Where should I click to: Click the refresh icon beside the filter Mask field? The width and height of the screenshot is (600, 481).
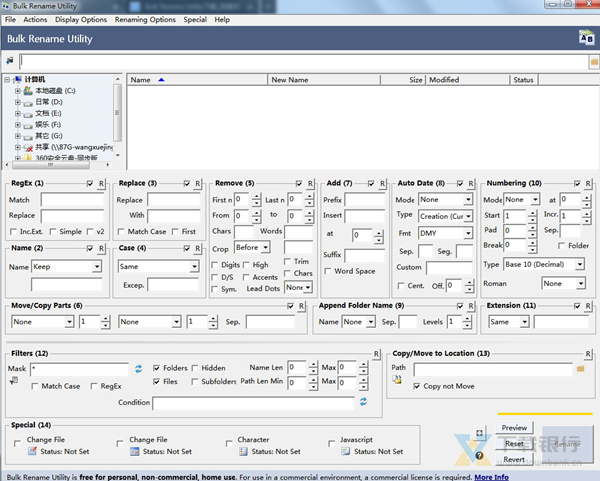tap(139, 369)
